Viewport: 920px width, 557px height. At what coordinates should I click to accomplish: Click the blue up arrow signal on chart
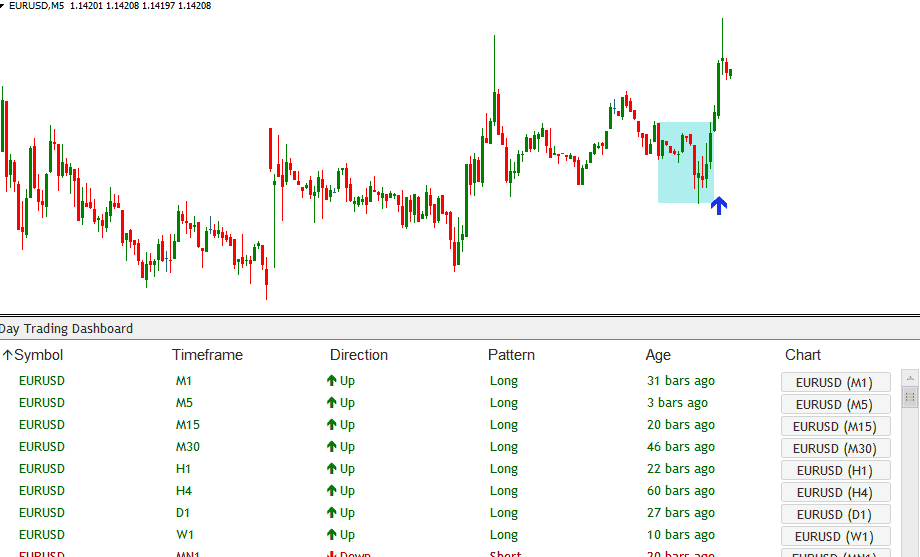(x=718, y=205)
